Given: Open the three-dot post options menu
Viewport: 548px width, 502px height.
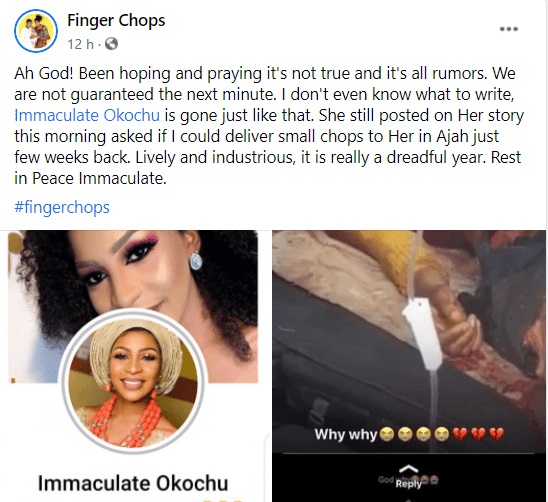Looking at the screenshot, I should 509,29.
